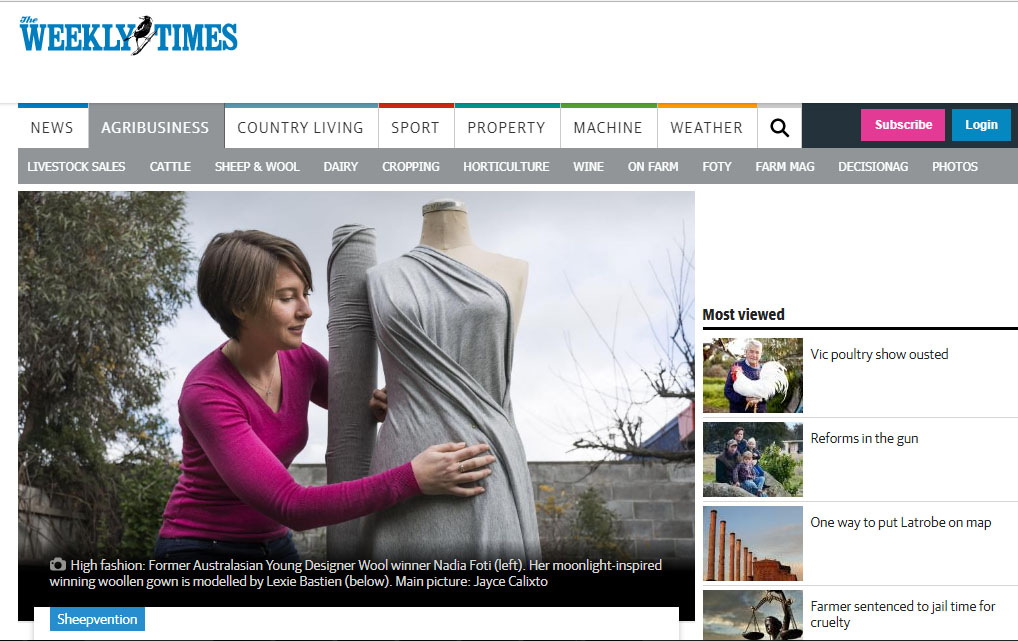Click the Weekly Times logo
The width and height of the screenshot is (1018, 641).
click(129, 35)
